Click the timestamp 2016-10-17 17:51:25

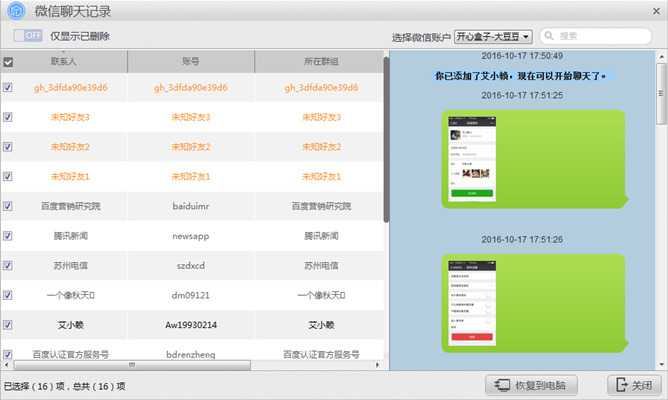coord(522,95)
